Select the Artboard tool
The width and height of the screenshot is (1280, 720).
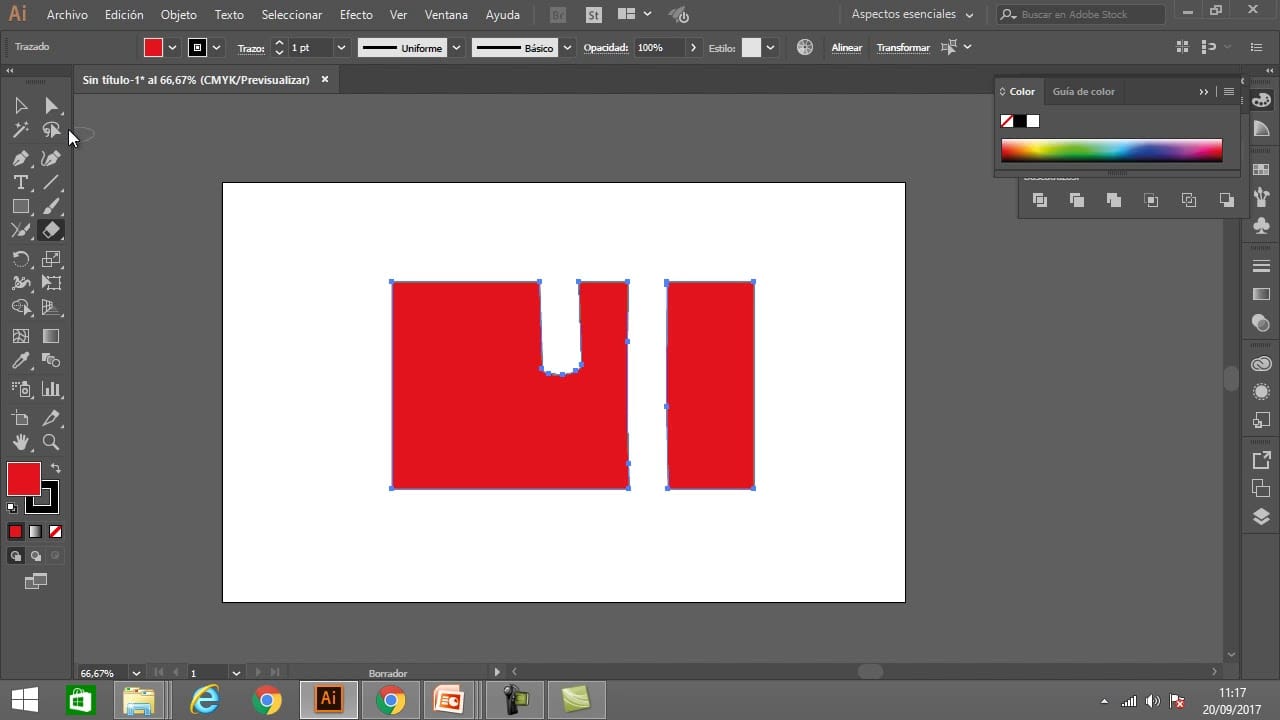(20, 418)
